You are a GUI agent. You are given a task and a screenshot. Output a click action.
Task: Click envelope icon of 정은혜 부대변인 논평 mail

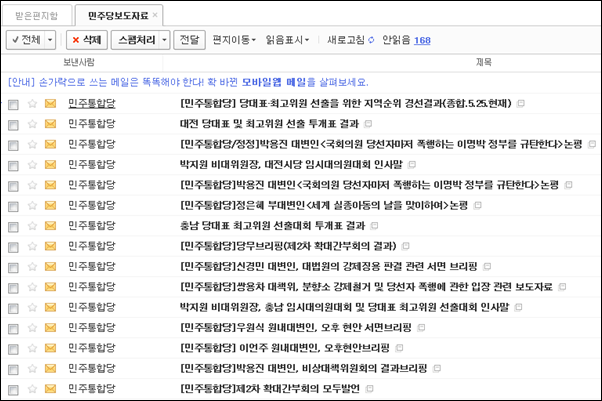[x=50, y=205]
